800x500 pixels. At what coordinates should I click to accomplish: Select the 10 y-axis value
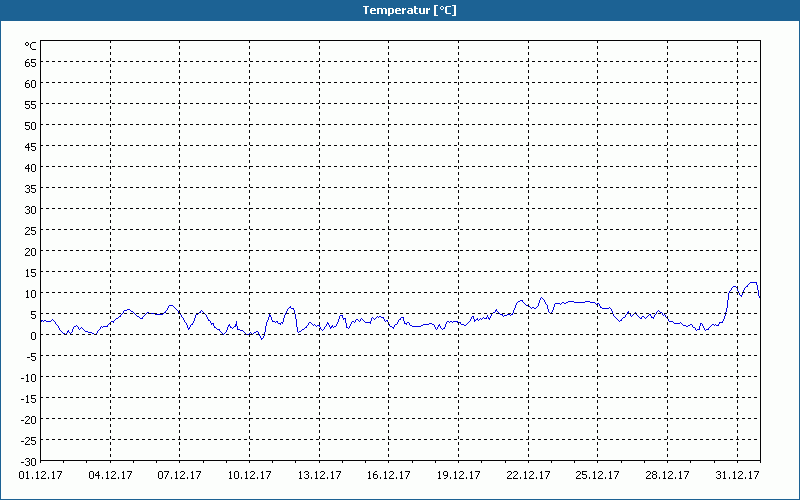tap(31, 294)
